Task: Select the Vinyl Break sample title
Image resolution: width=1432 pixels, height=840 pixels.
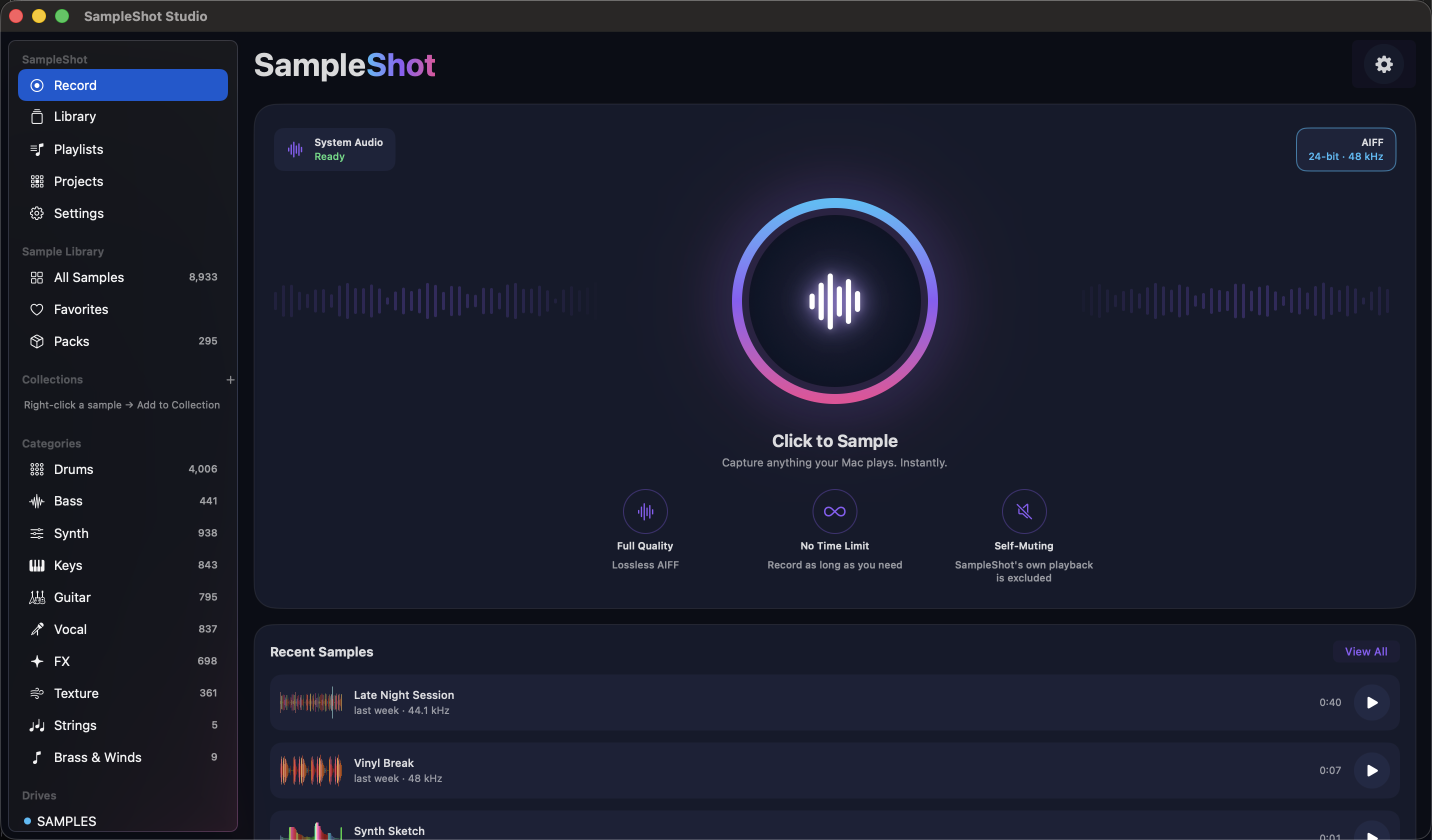Action: tap(383, 762)
